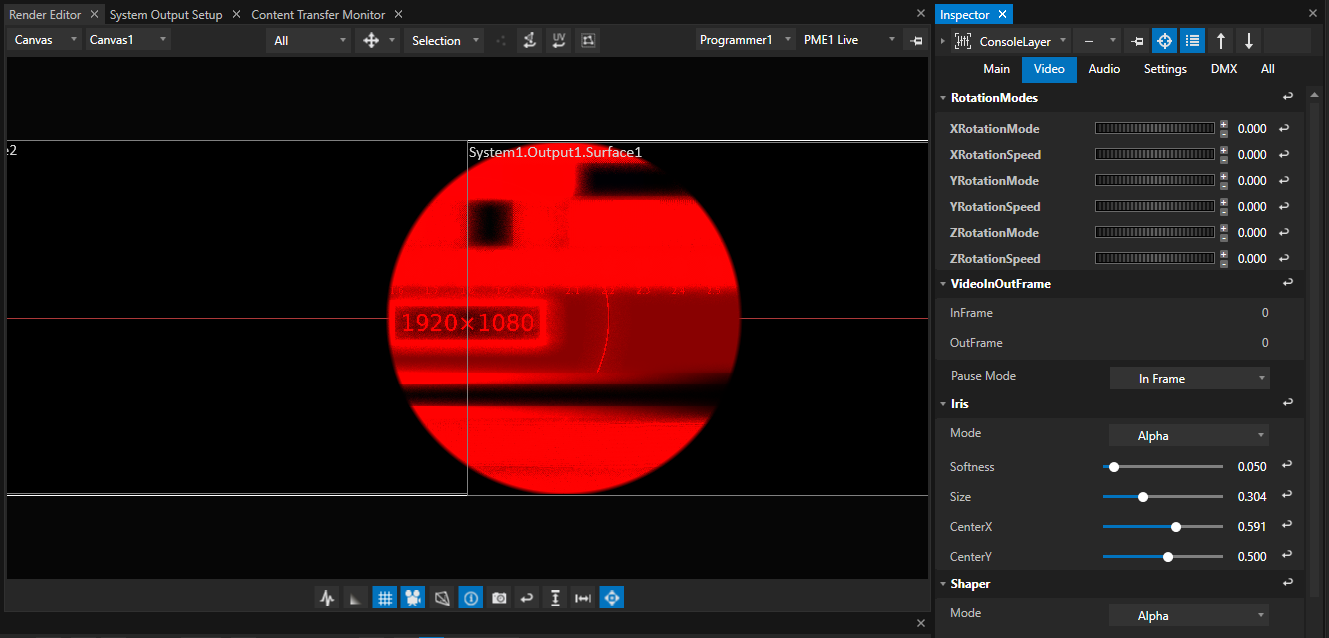Viewport: 1329px width, 638px height.
Task: Open the PME1 Live dropdown
Action: tap(848, 40)
